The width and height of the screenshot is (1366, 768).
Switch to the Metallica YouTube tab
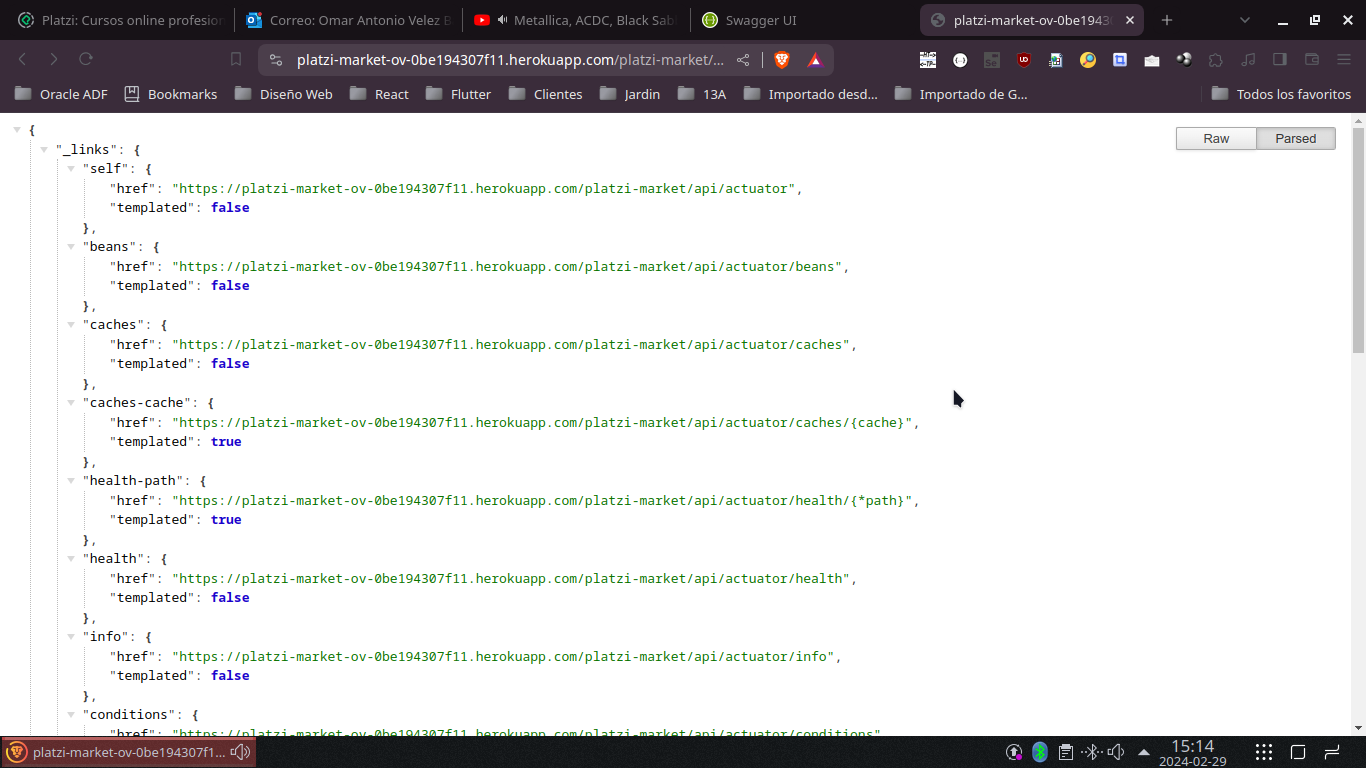click(x=577, y=20)
